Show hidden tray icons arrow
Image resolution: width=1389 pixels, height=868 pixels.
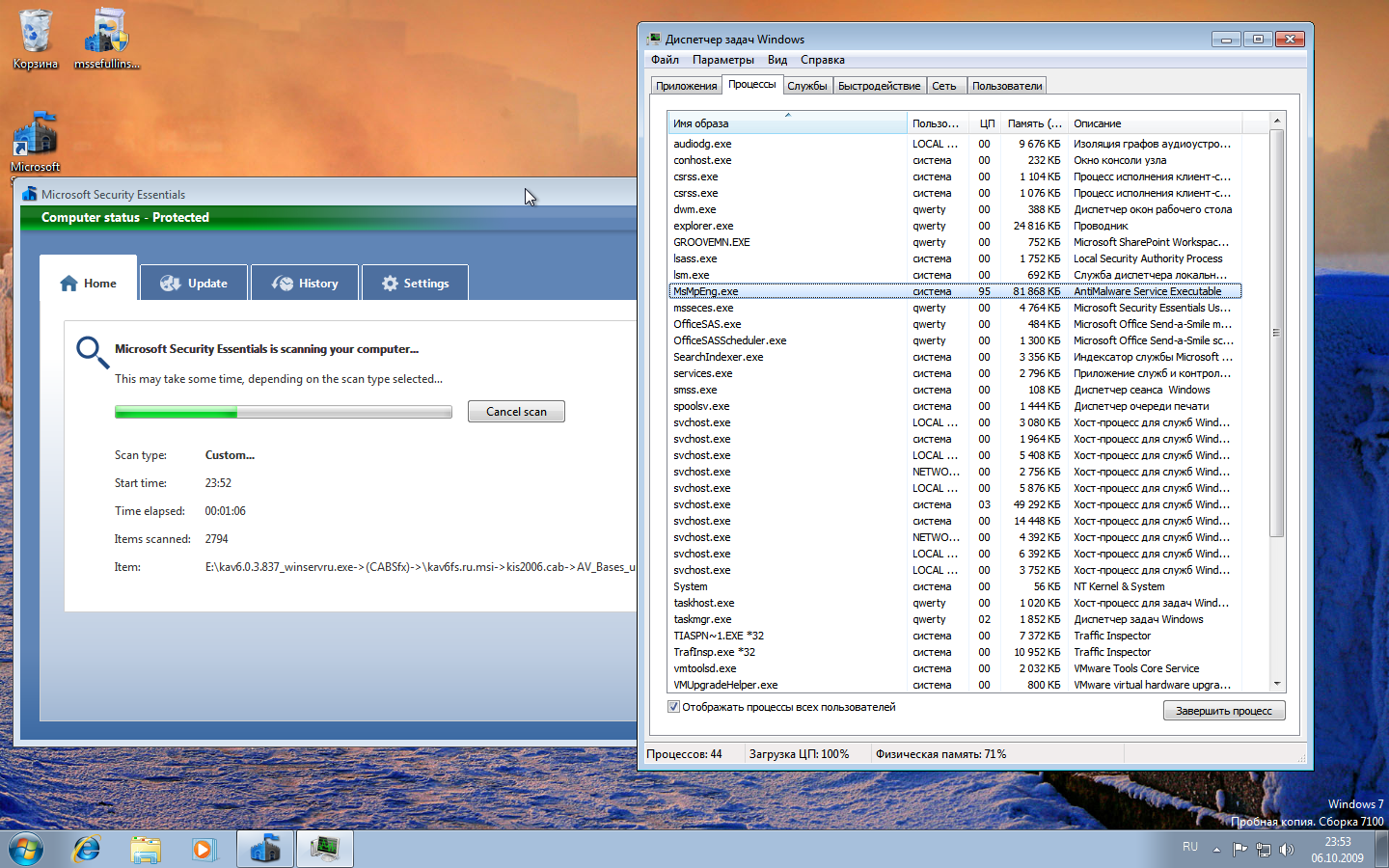click(x=1216, y=850)
